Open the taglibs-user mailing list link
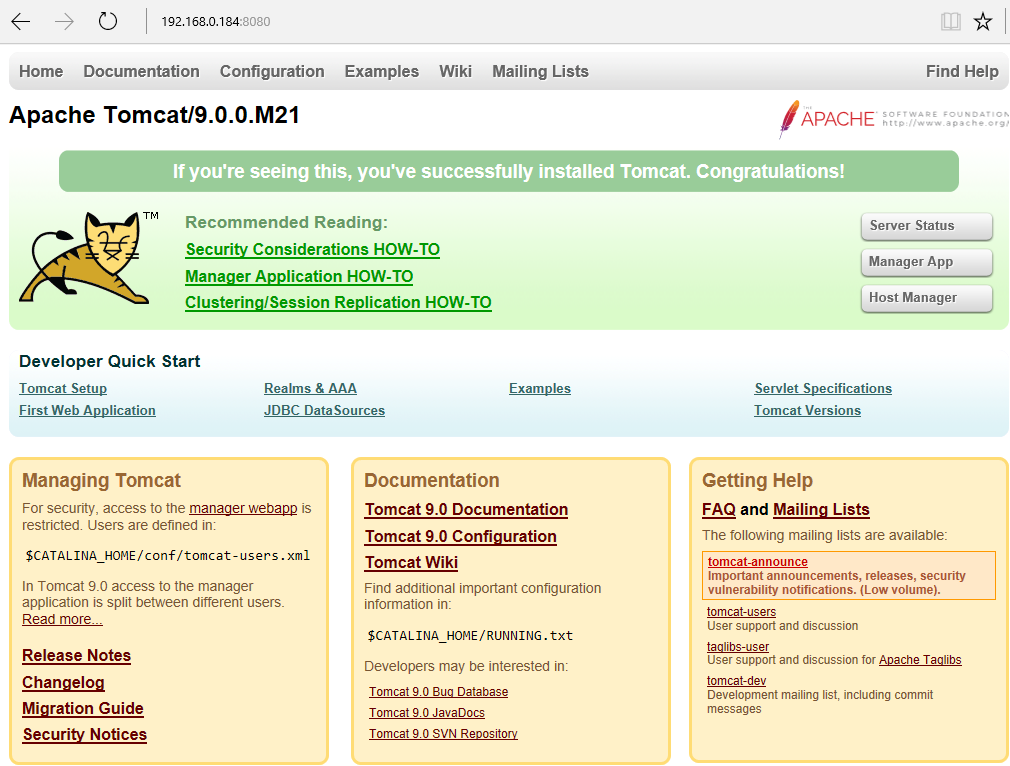This screenshot has height=766, width=1010. coord(738,647)
